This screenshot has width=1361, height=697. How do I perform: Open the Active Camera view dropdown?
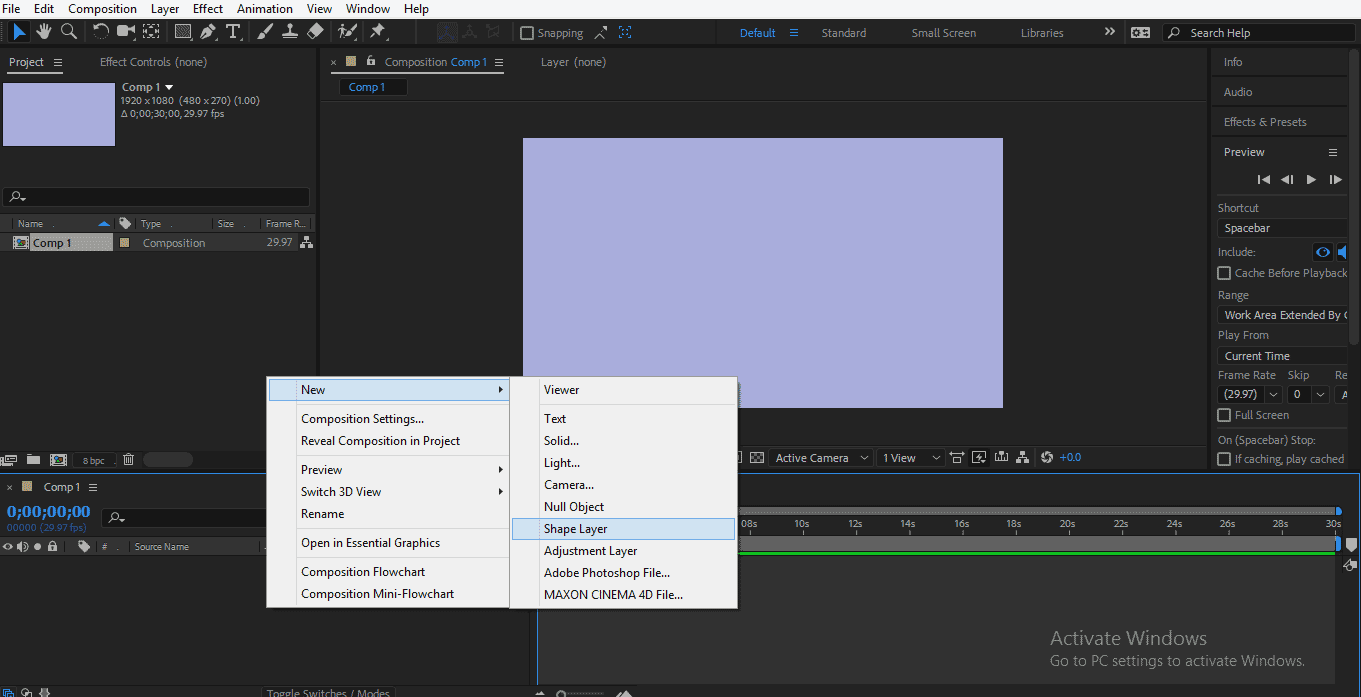(x=820, y=457)
